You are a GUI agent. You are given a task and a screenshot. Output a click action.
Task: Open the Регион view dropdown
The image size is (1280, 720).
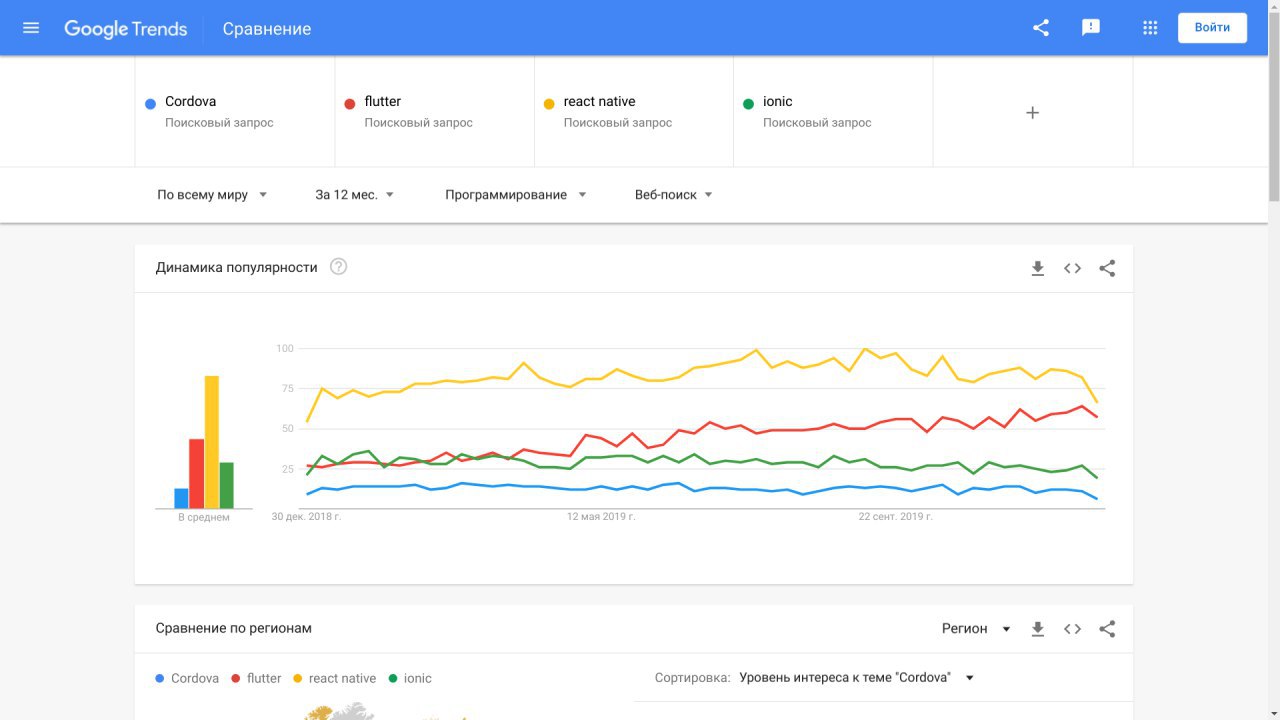click(x=976, y=629)
